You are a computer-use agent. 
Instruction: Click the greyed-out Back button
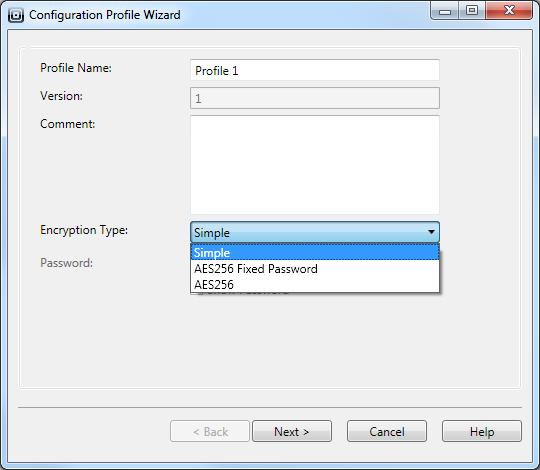pyautogui.click(x=210, y=431)
